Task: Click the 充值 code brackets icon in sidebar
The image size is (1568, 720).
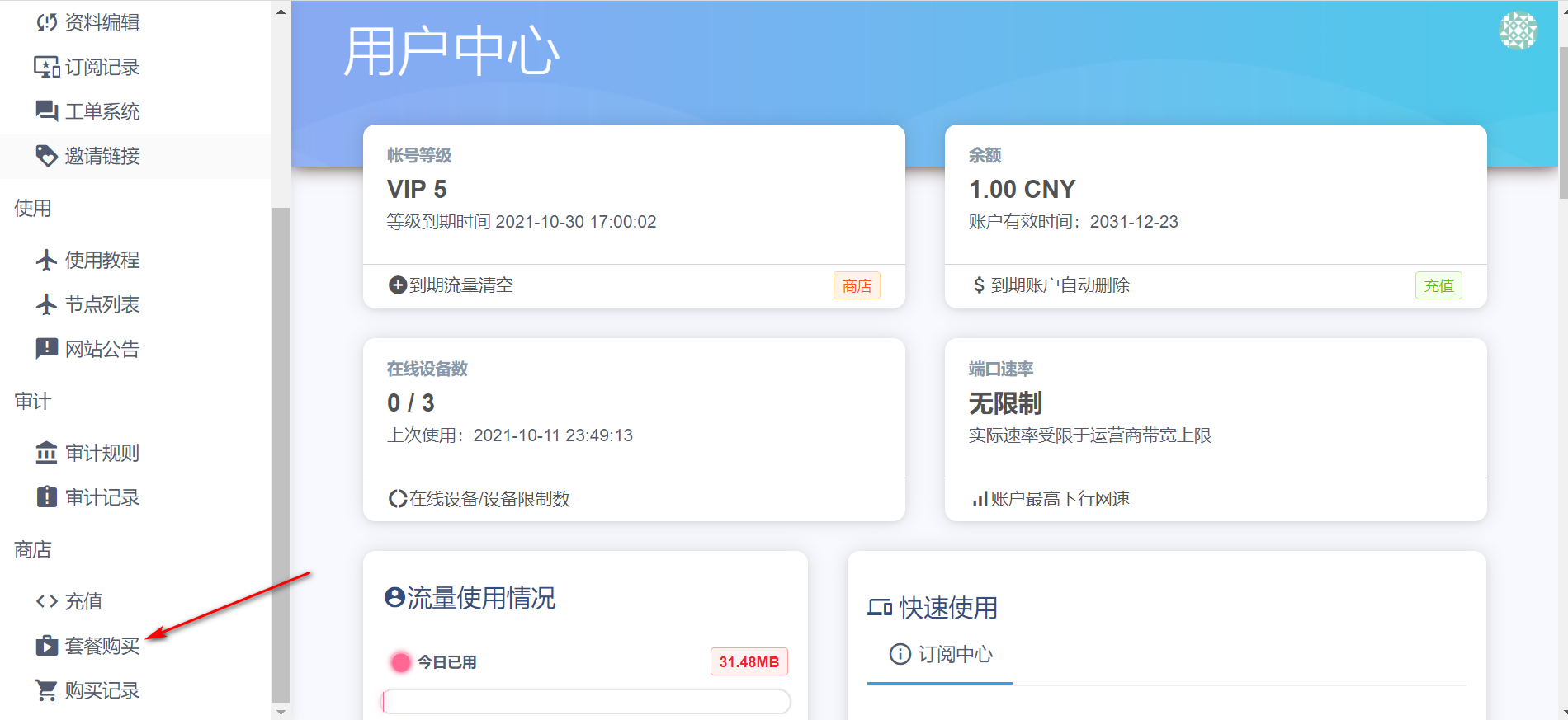Action: click(47, 601)
